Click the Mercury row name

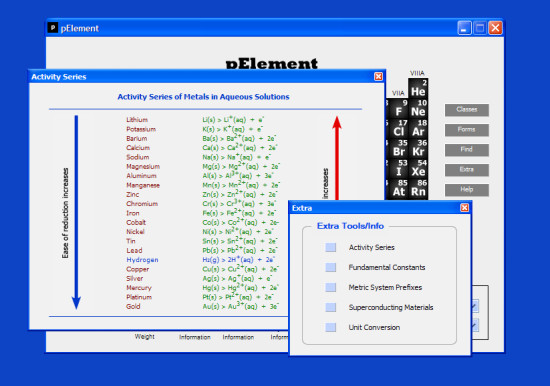pos(139,288)
